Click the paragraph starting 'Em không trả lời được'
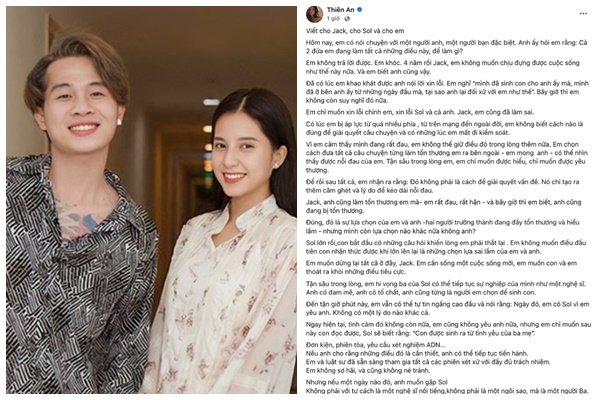This screenshot has width=600, height=400. (x=443, y=67)
